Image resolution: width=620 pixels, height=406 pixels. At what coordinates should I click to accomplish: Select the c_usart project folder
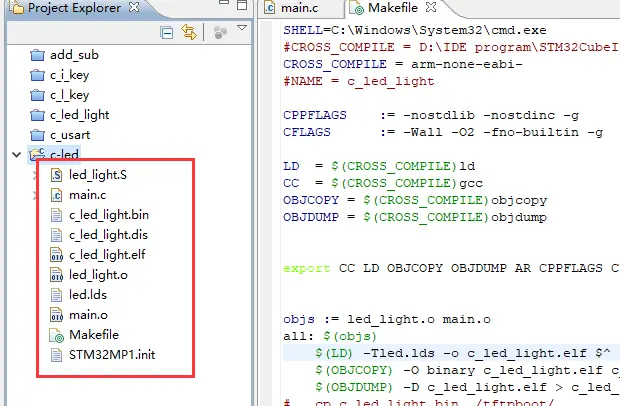coord(70,135)
